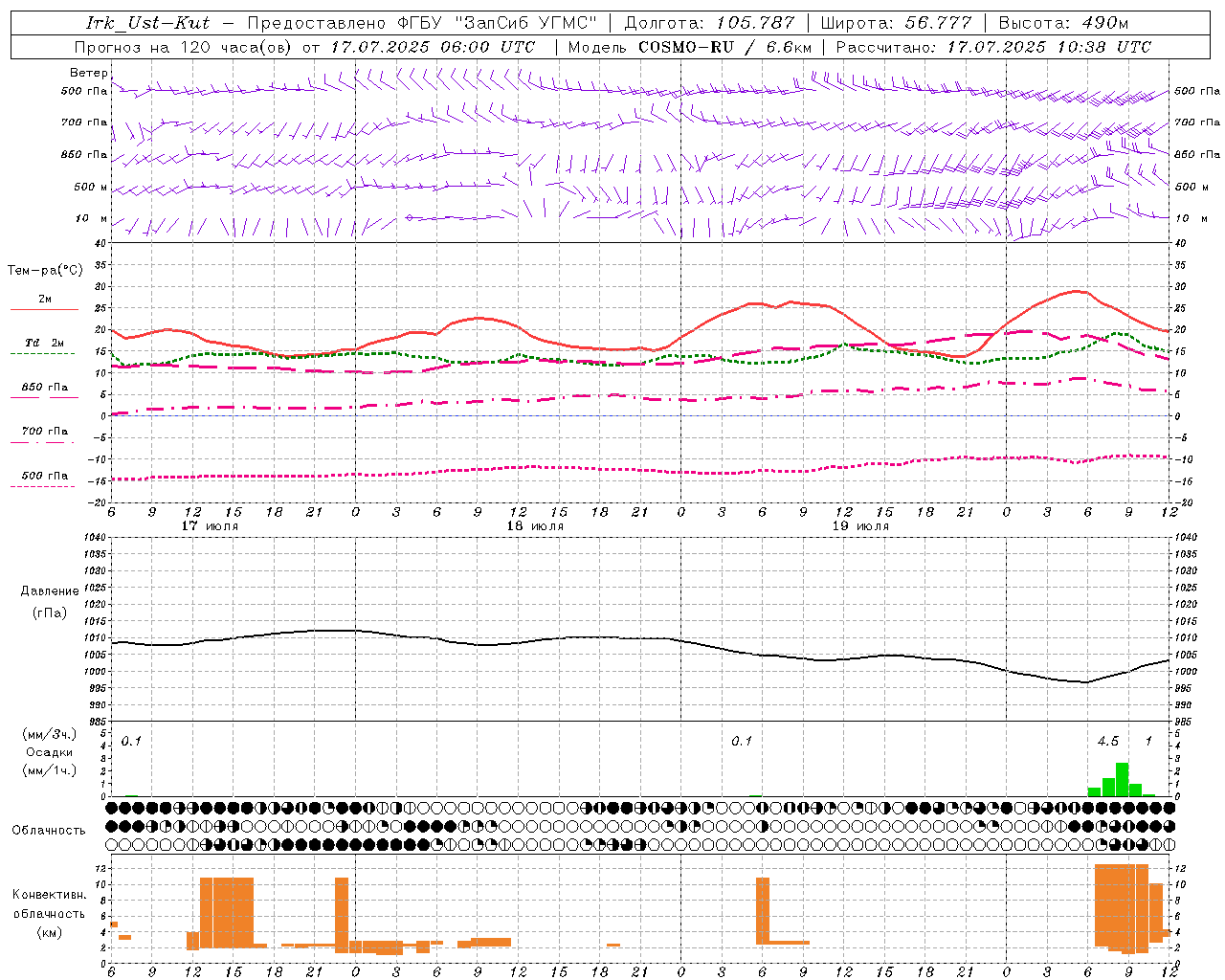Click the station name "Irk_Ust-Kut"

tap(148, 23)
